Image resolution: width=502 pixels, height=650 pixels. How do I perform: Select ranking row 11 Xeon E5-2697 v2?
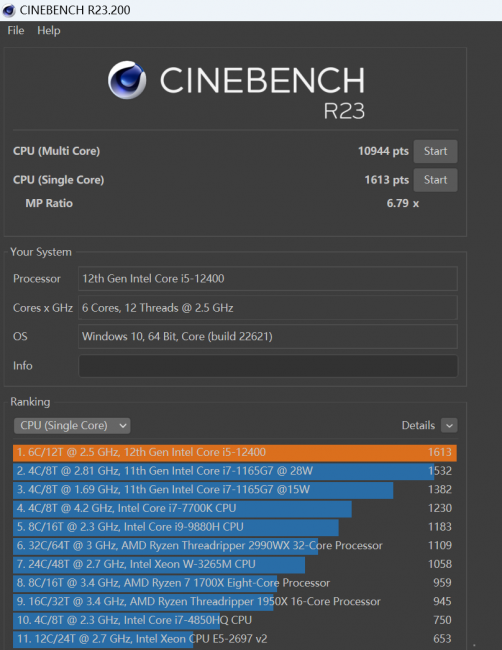tap(235, 639)
